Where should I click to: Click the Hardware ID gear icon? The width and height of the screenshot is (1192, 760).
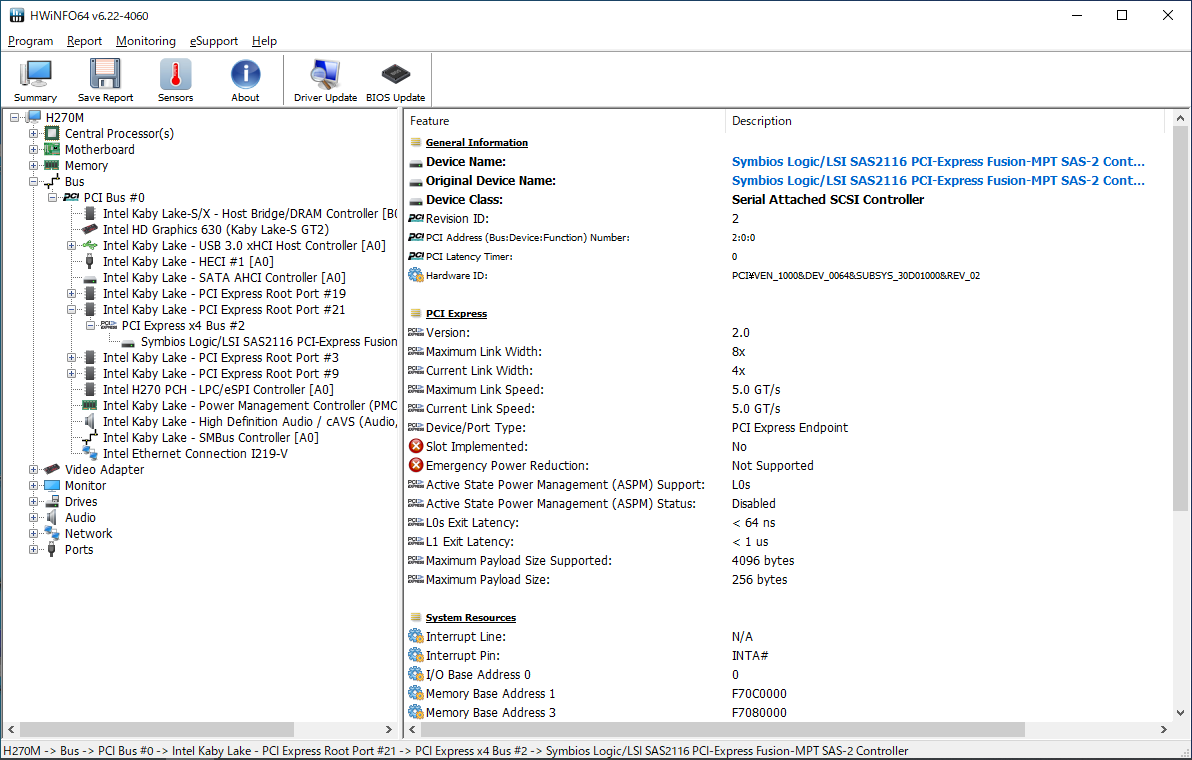(416, 275)
